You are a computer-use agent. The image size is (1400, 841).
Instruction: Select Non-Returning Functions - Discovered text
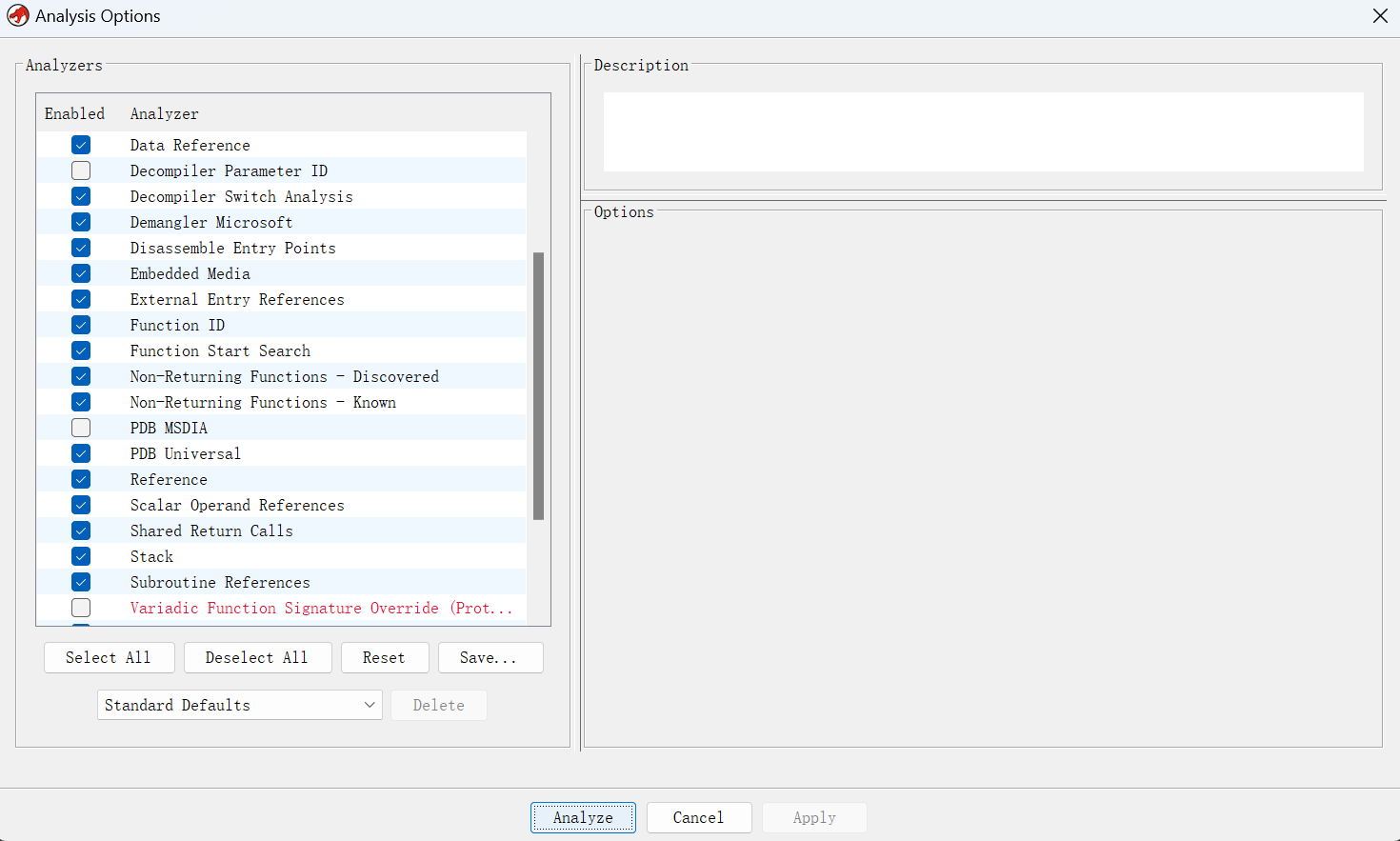285,376
